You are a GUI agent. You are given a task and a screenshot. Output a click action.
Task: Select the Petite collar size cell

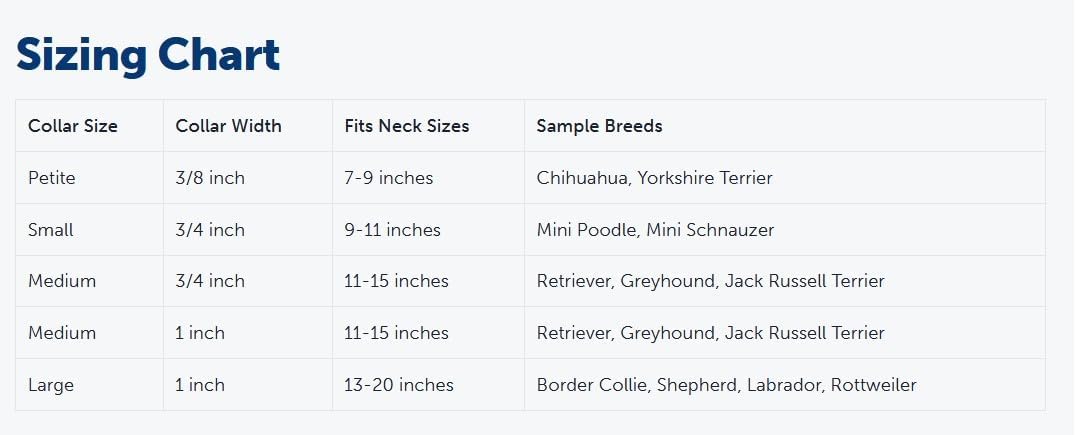pos(52,178)
